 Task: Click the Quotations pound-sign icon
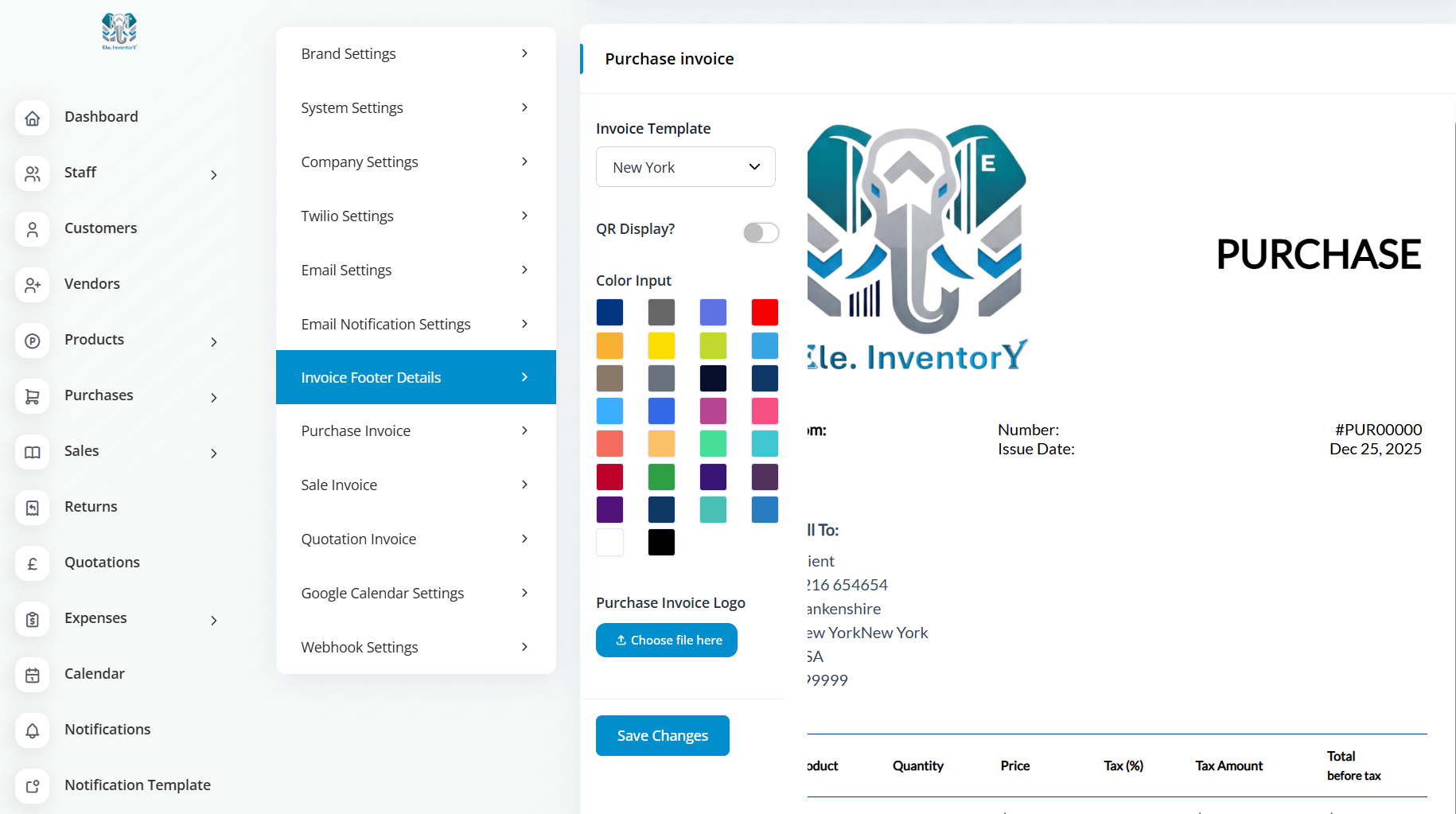point(33,563)
